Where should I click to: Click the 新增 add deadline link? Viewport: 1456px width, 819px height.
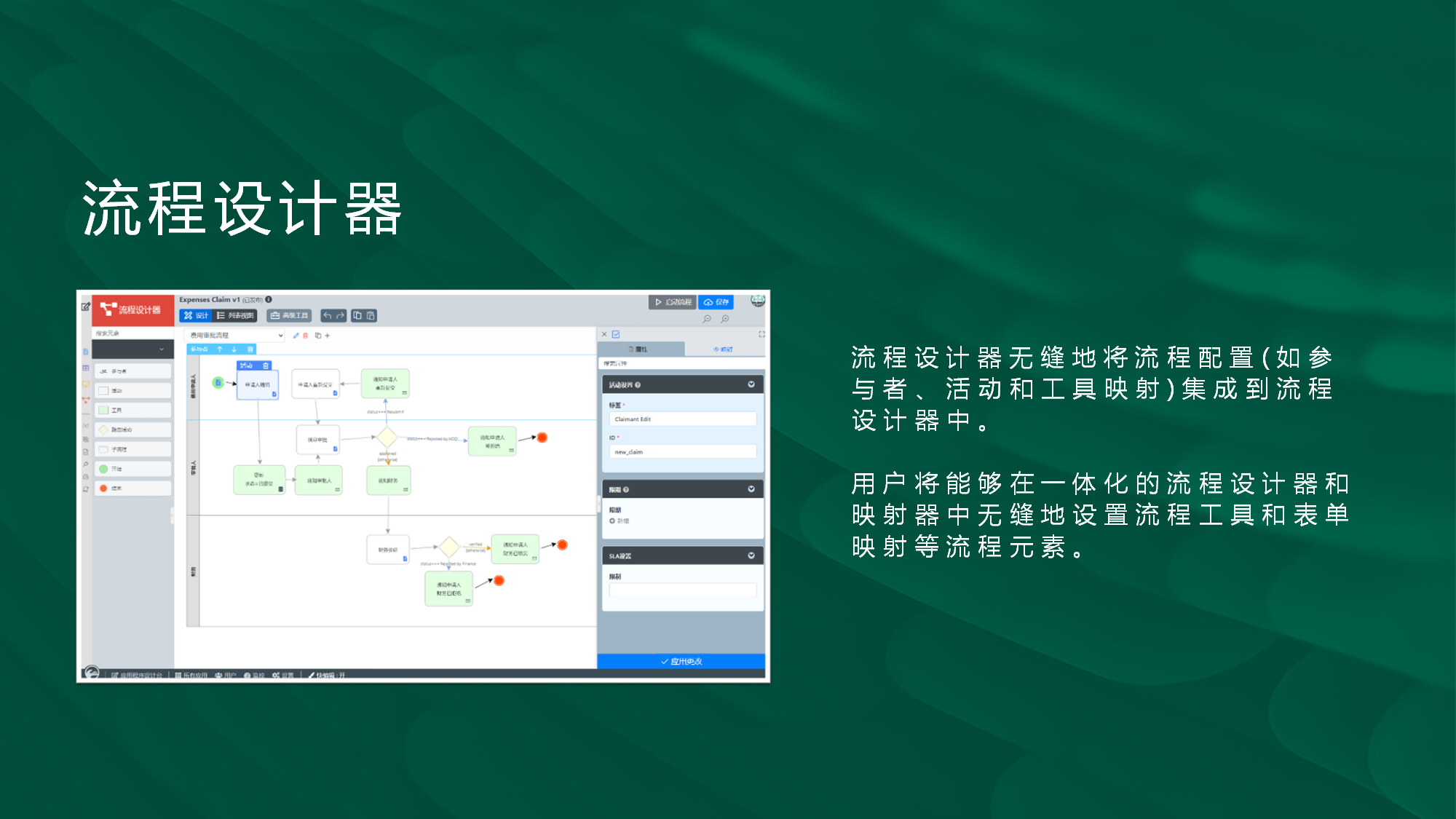pos(620,521)
